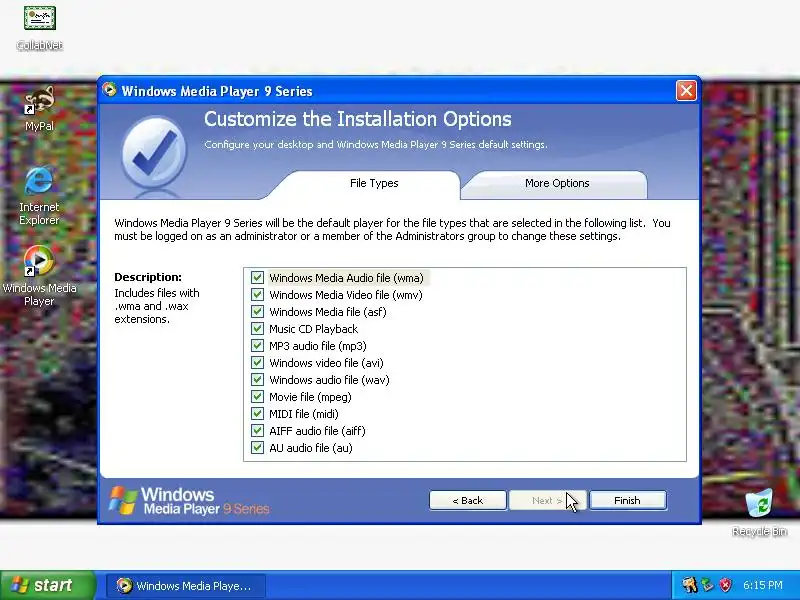Uncheck Windows Media file (asf)
This screenshot has height=600, width=800.
point(257,312)
